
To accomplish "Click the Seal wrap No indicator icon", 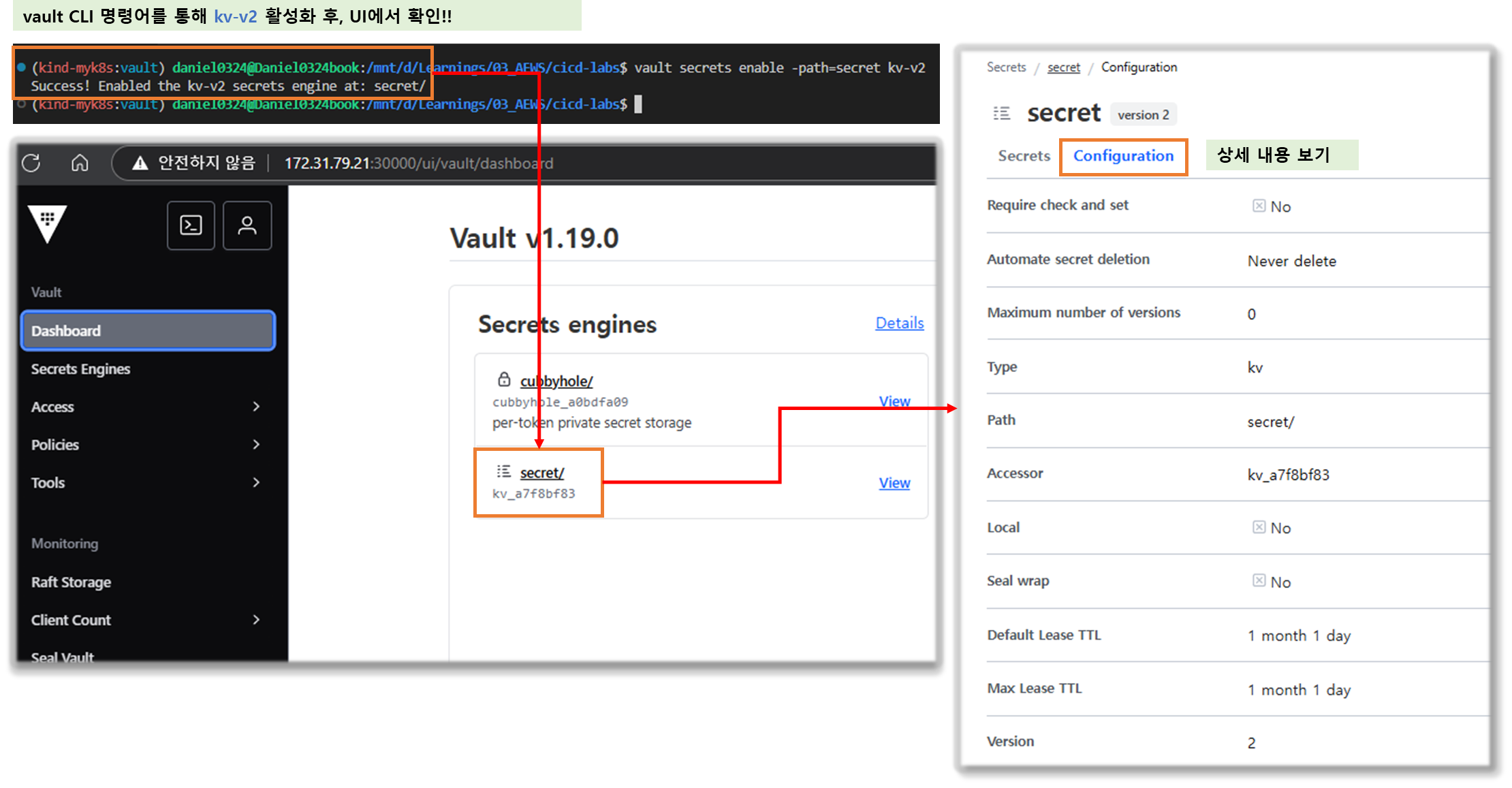I will point(1259,580).
